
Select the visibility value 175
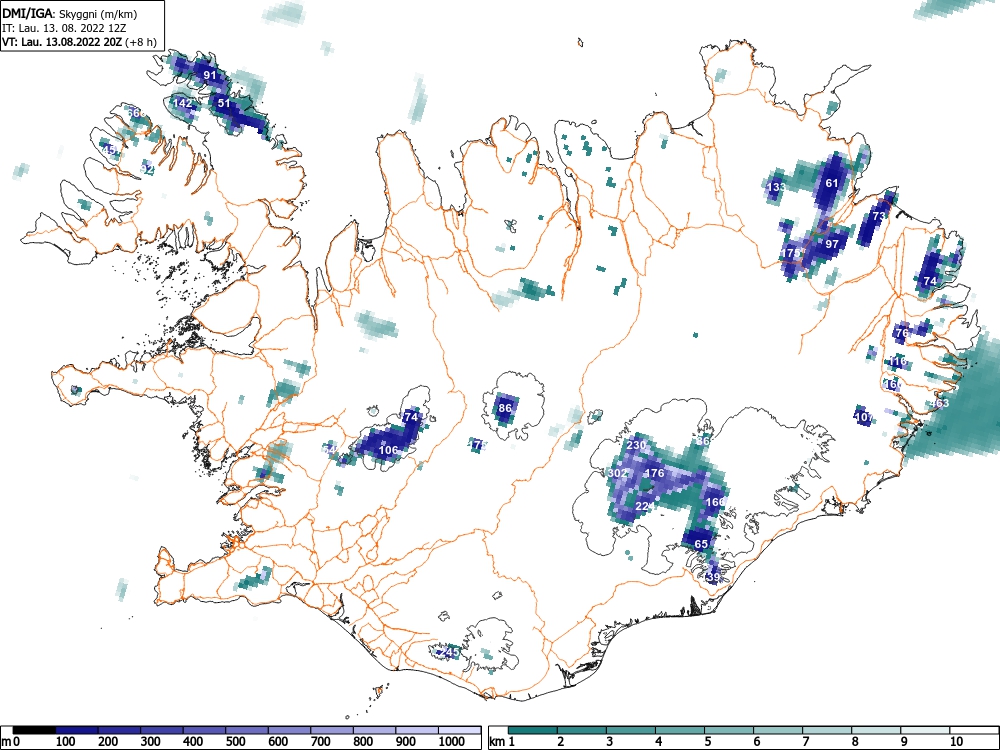click(x=790, y=253)
